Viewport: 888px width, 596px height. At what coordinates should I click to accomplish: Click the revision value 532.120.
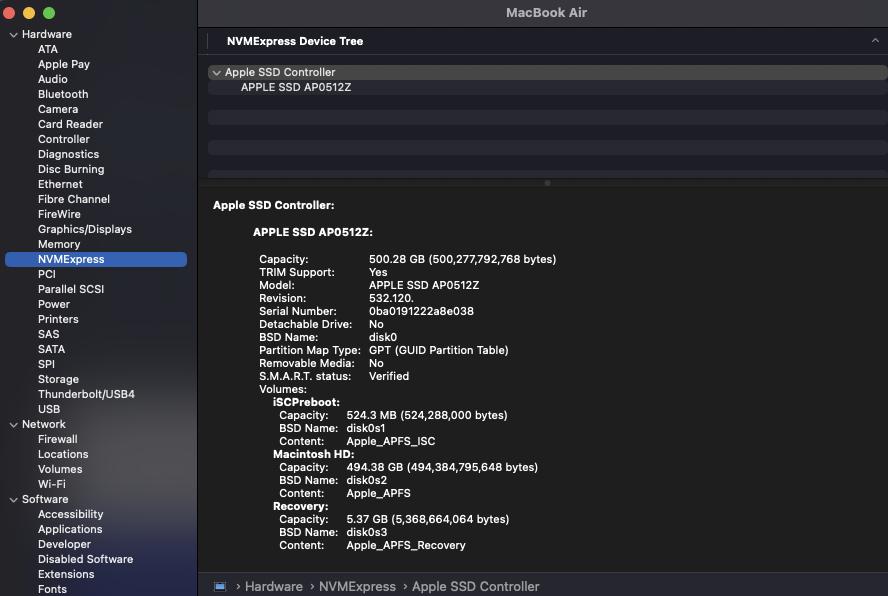(391, 299)
